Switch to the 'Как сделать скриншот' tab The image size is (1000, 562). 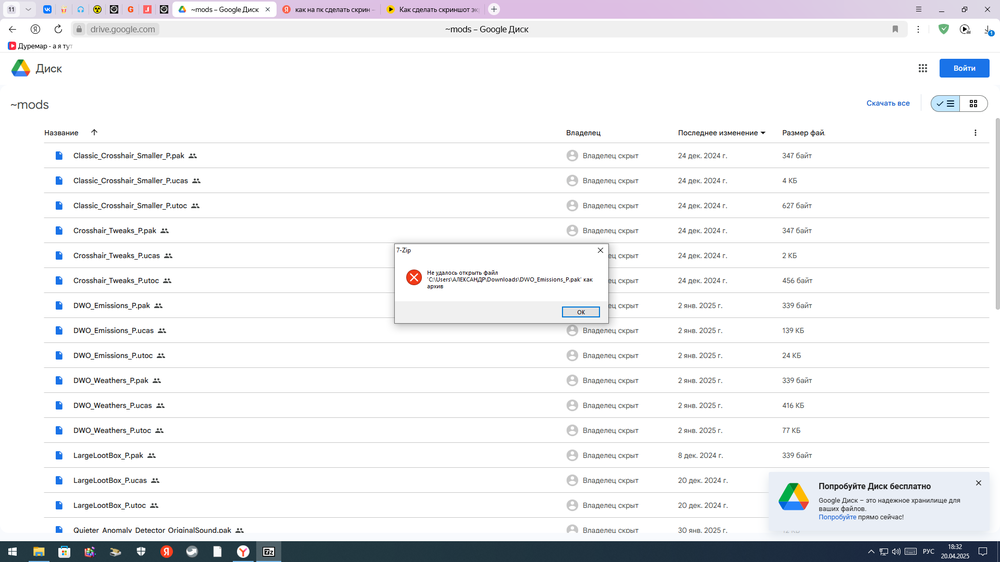[x=433, y=9]
